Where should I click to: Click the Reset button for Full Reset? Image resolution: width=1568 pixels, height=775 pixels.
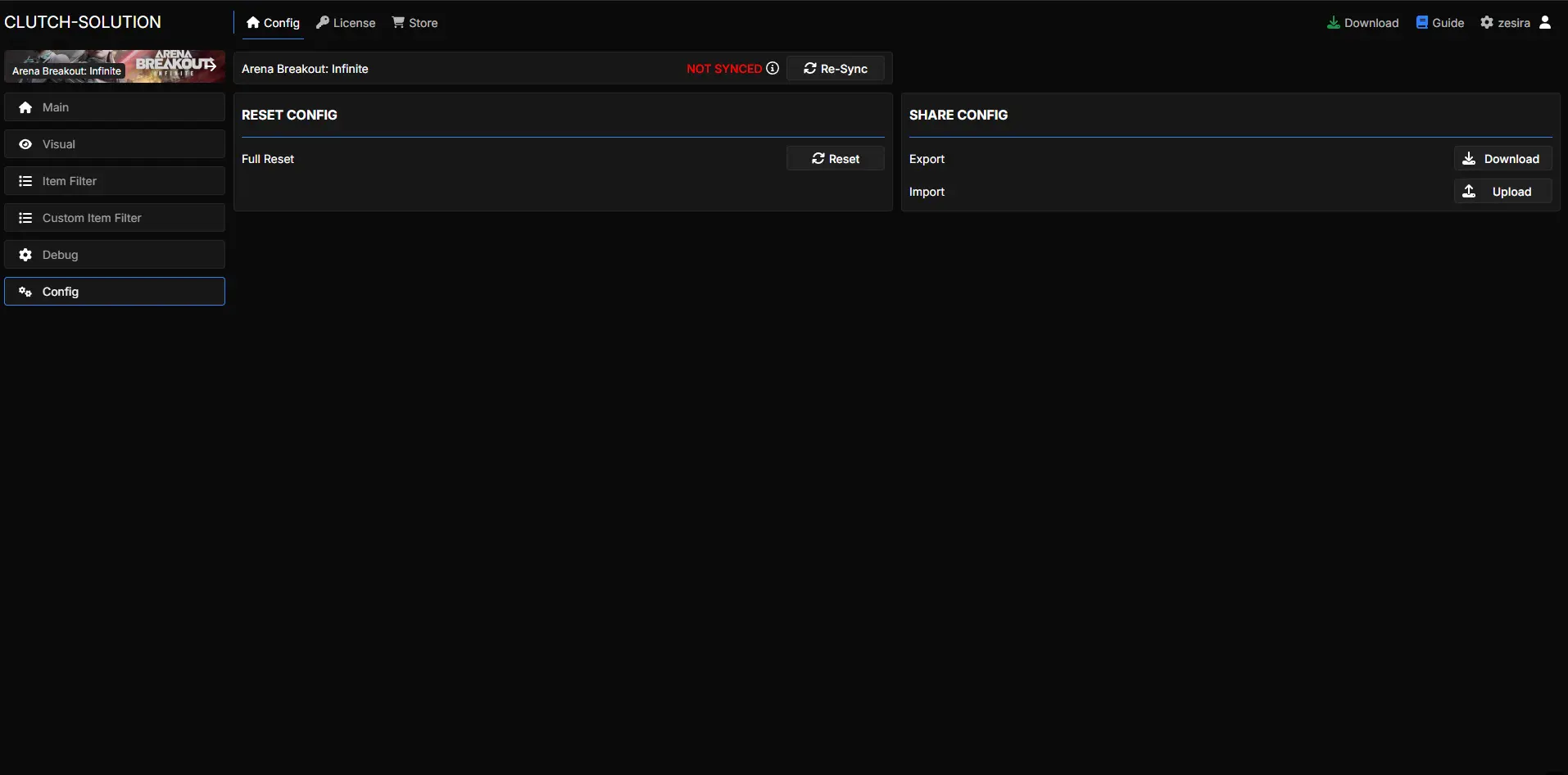[x=835, y=159]
